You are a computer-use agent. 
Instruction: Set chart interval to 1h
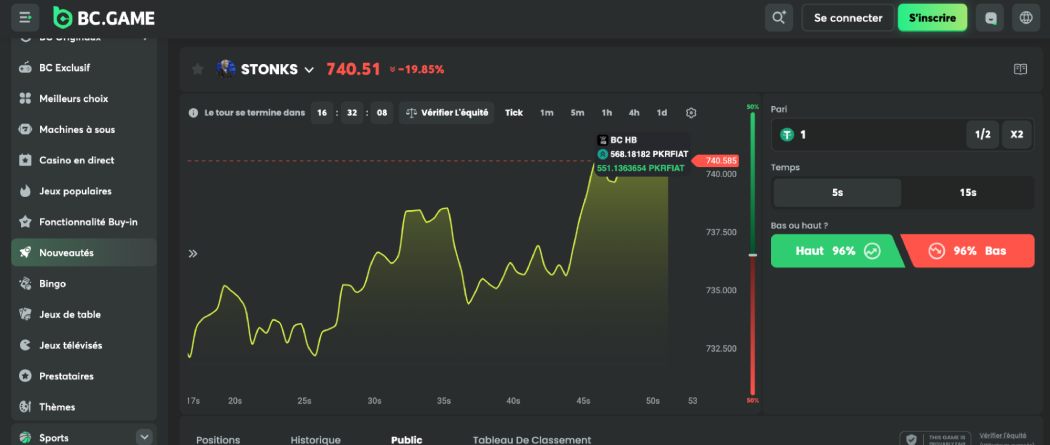(x=606, y=113)
